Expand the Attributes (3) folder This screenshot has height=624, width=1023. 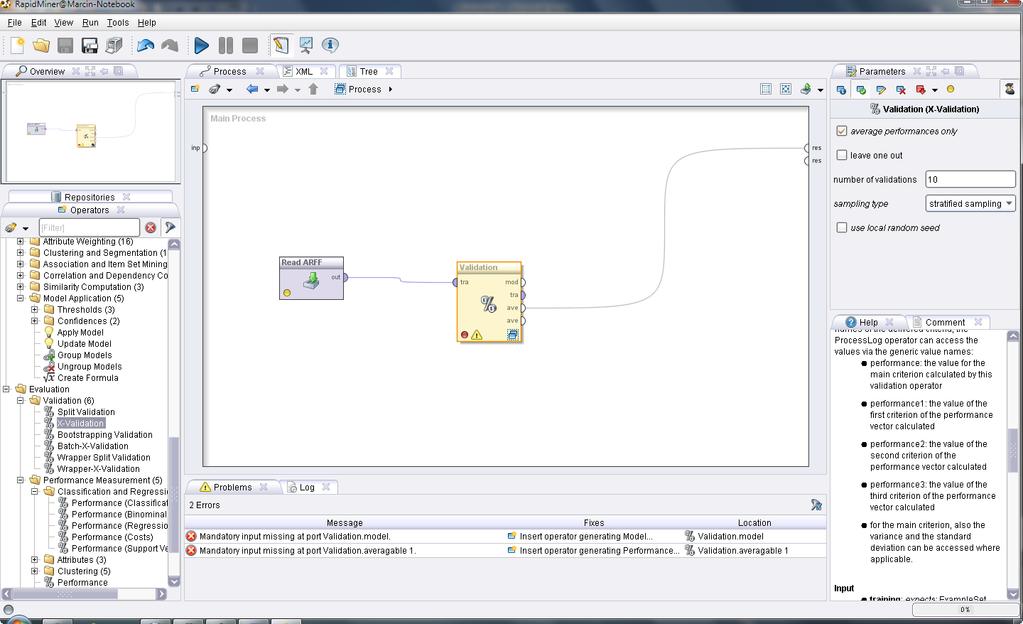tap(35, 560)
